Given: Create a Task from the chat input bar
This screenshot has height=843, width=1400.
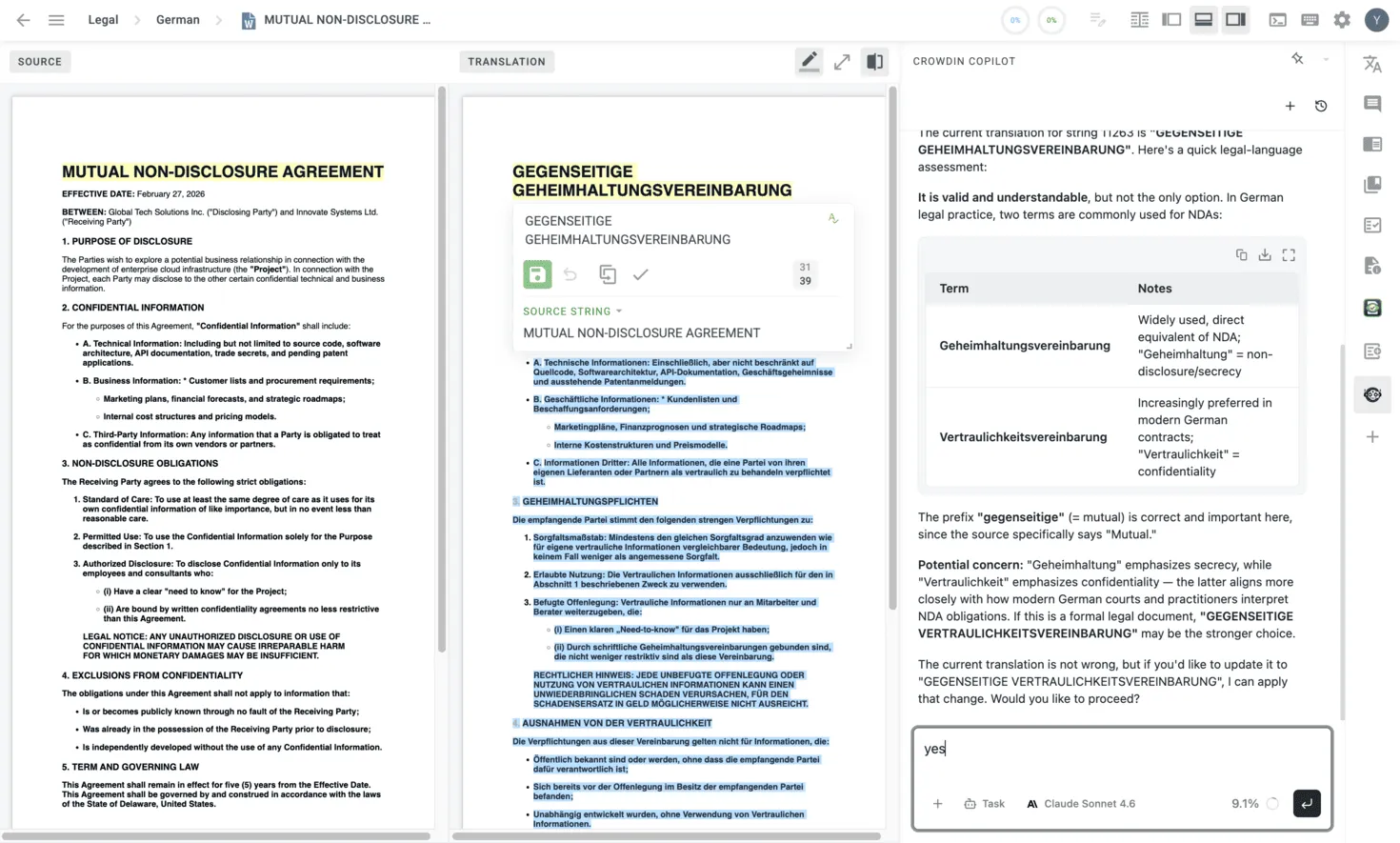Looking at the screenshot, I should 985,803.
